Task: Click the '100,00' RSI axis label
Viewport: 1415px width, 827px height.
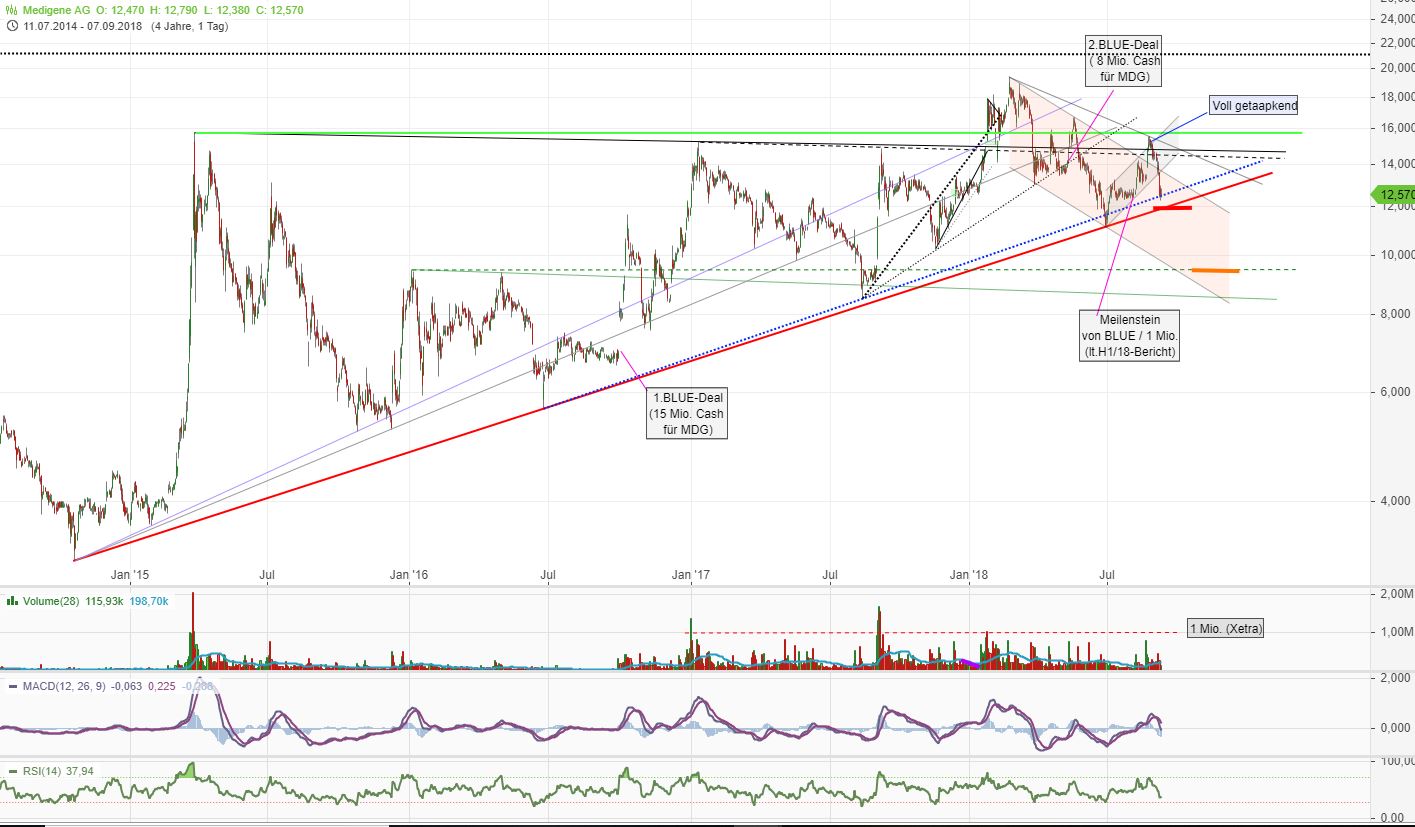Action: [1397, 763]
